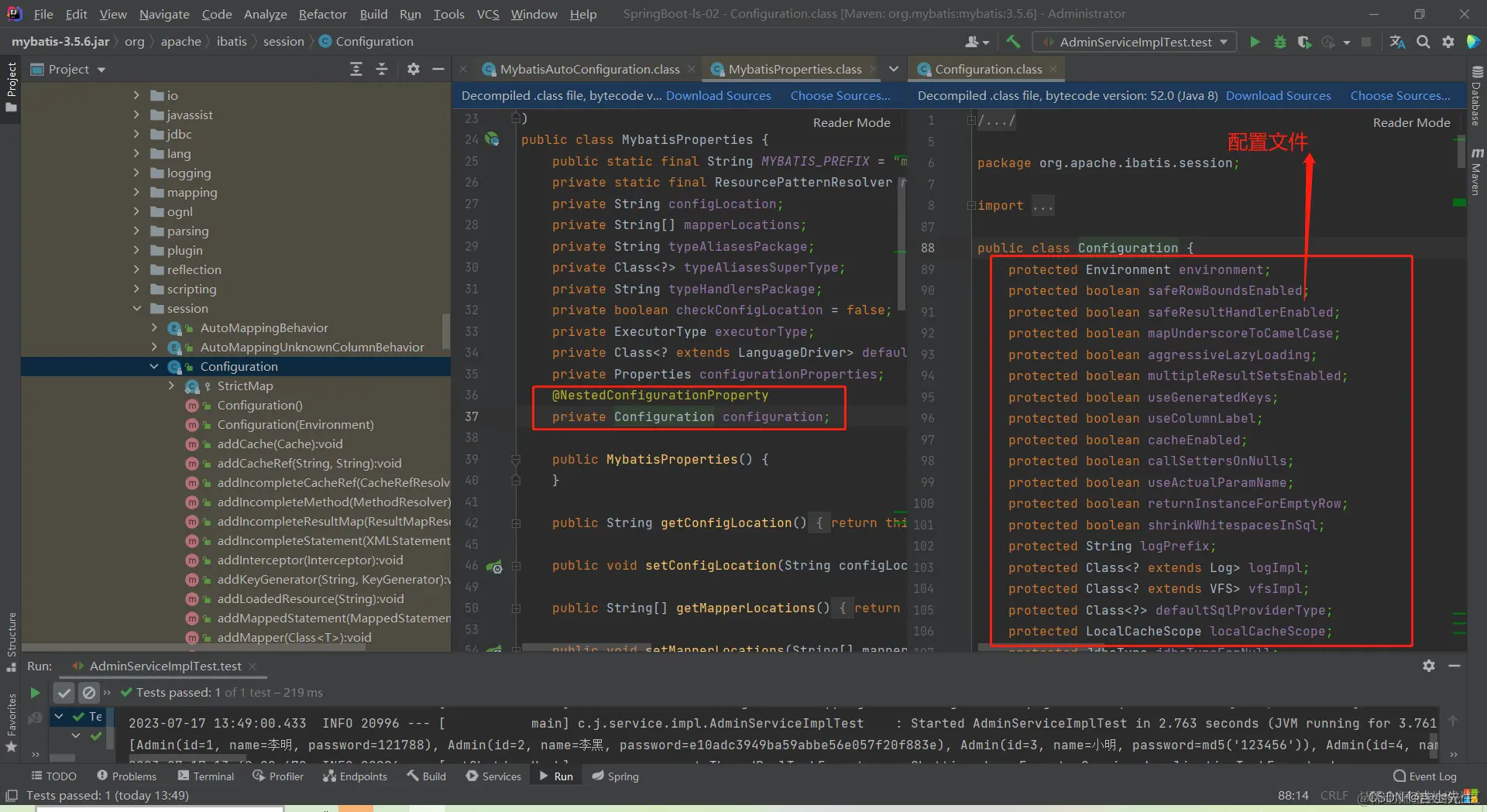1487x812 pixels.
Task: Toggle Reader Mode in the Configuration.class editor
Action: pyautogui.click(x=1411, y=122)
